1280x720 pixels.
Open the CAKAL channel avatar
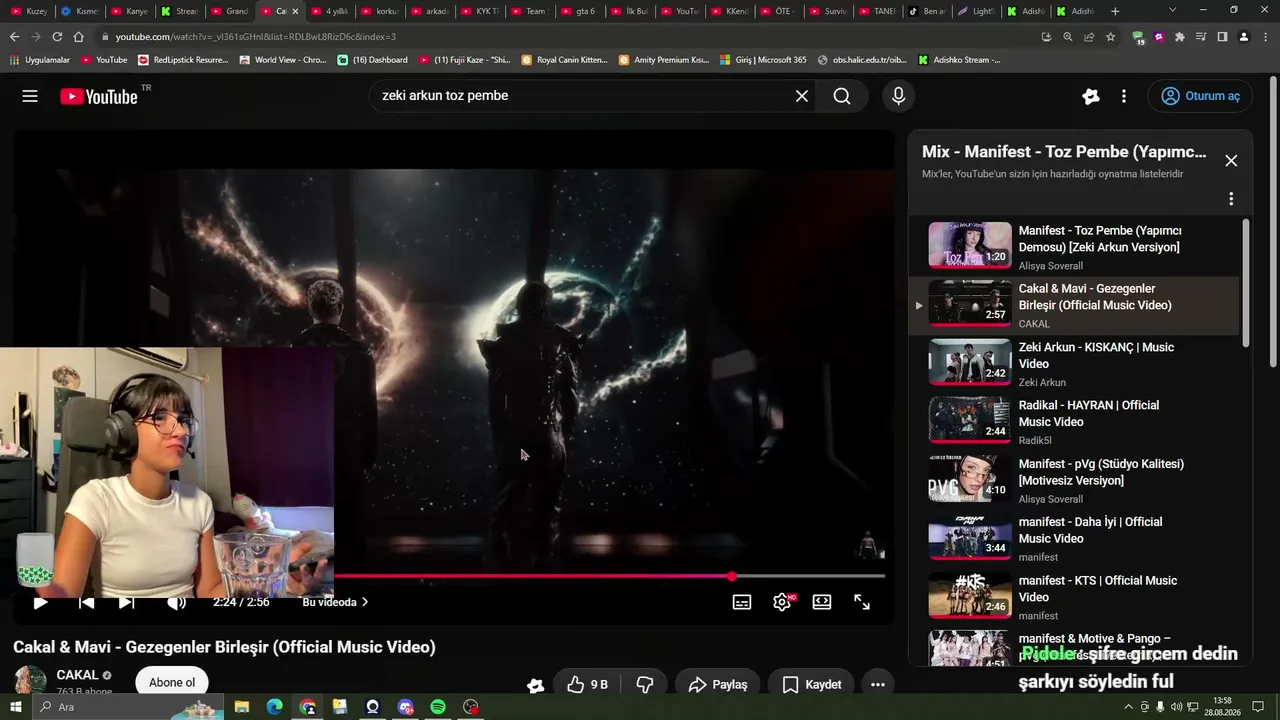(30, 682)
